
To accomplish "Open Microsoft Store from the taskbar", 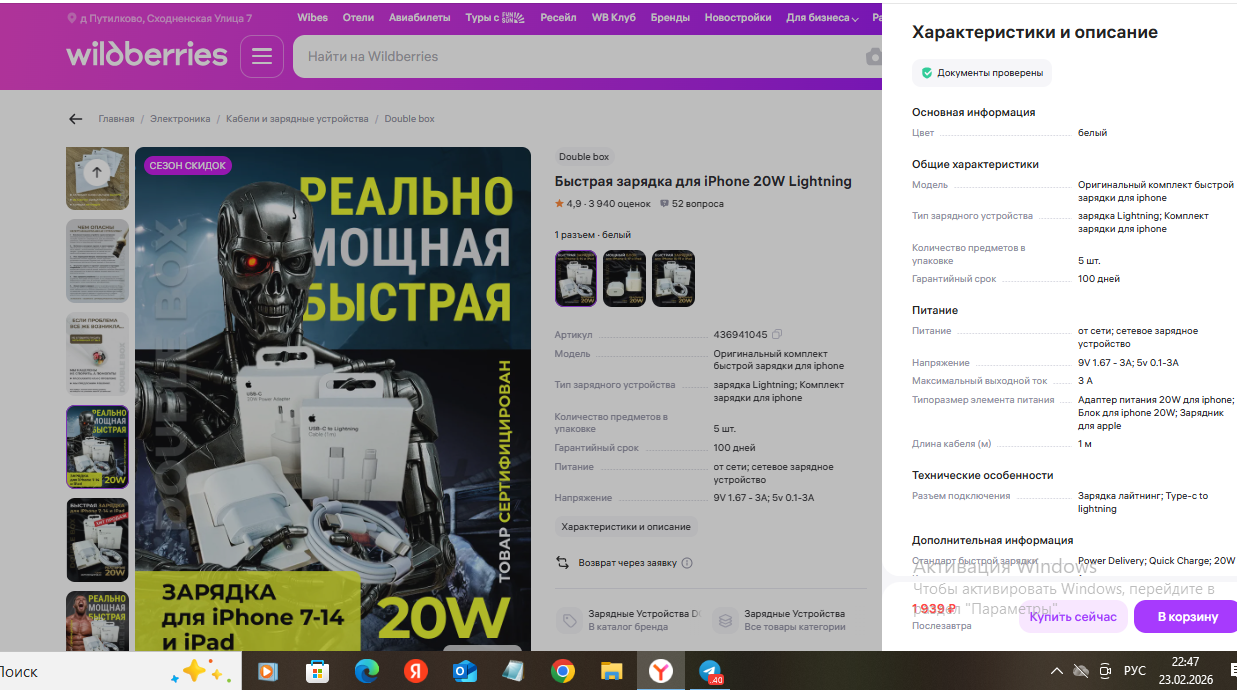I will click(317, 672).
